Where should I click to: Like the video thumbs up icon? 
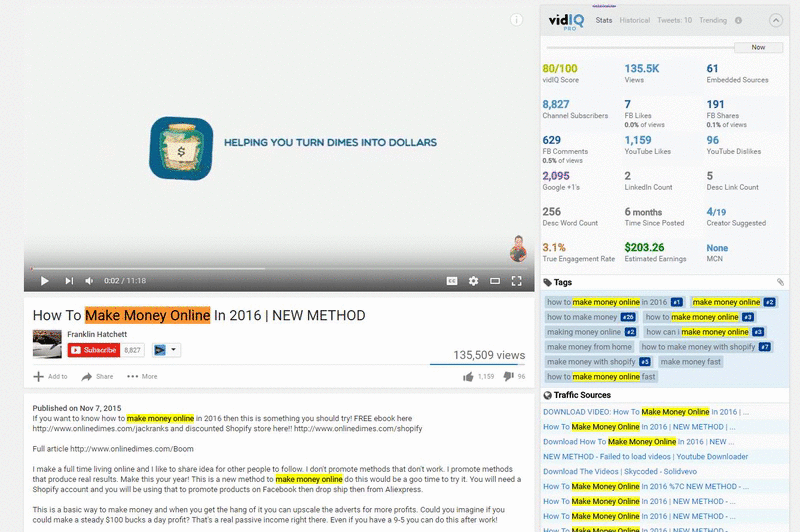click(x=468, y=376)
